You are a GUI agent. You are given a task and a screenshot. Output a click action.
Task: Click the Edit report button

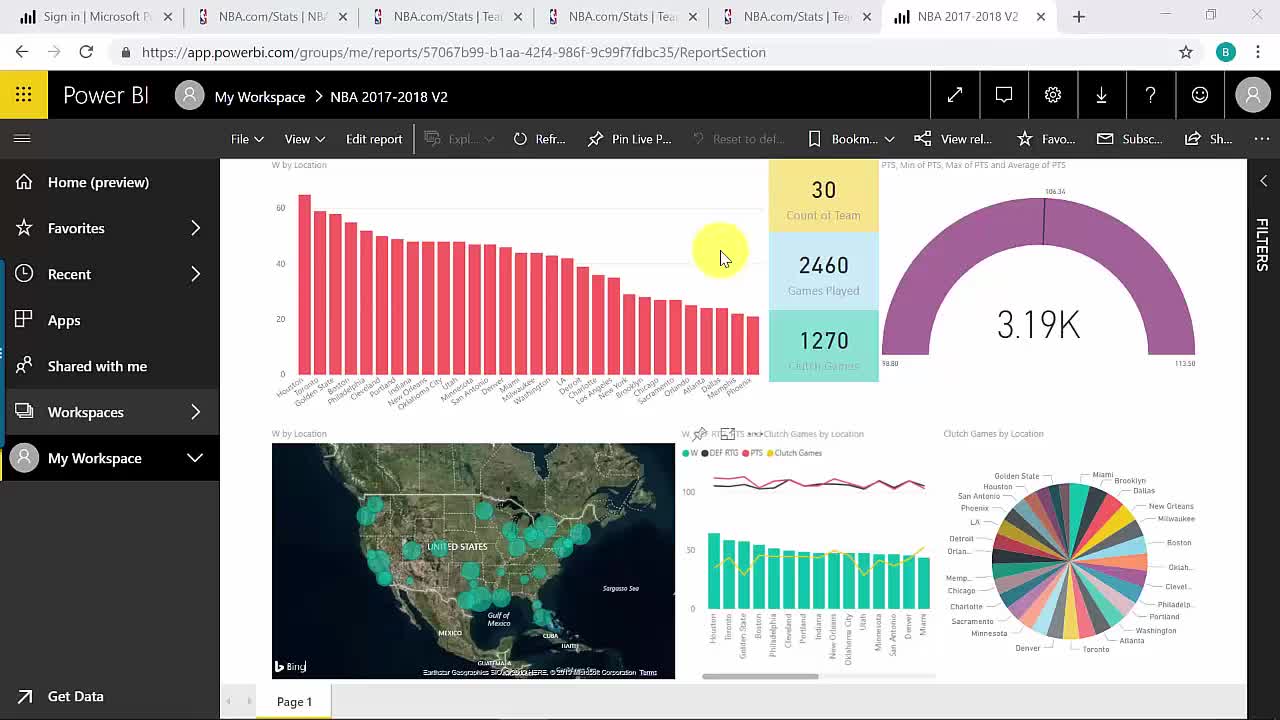[x=374, y=139]
